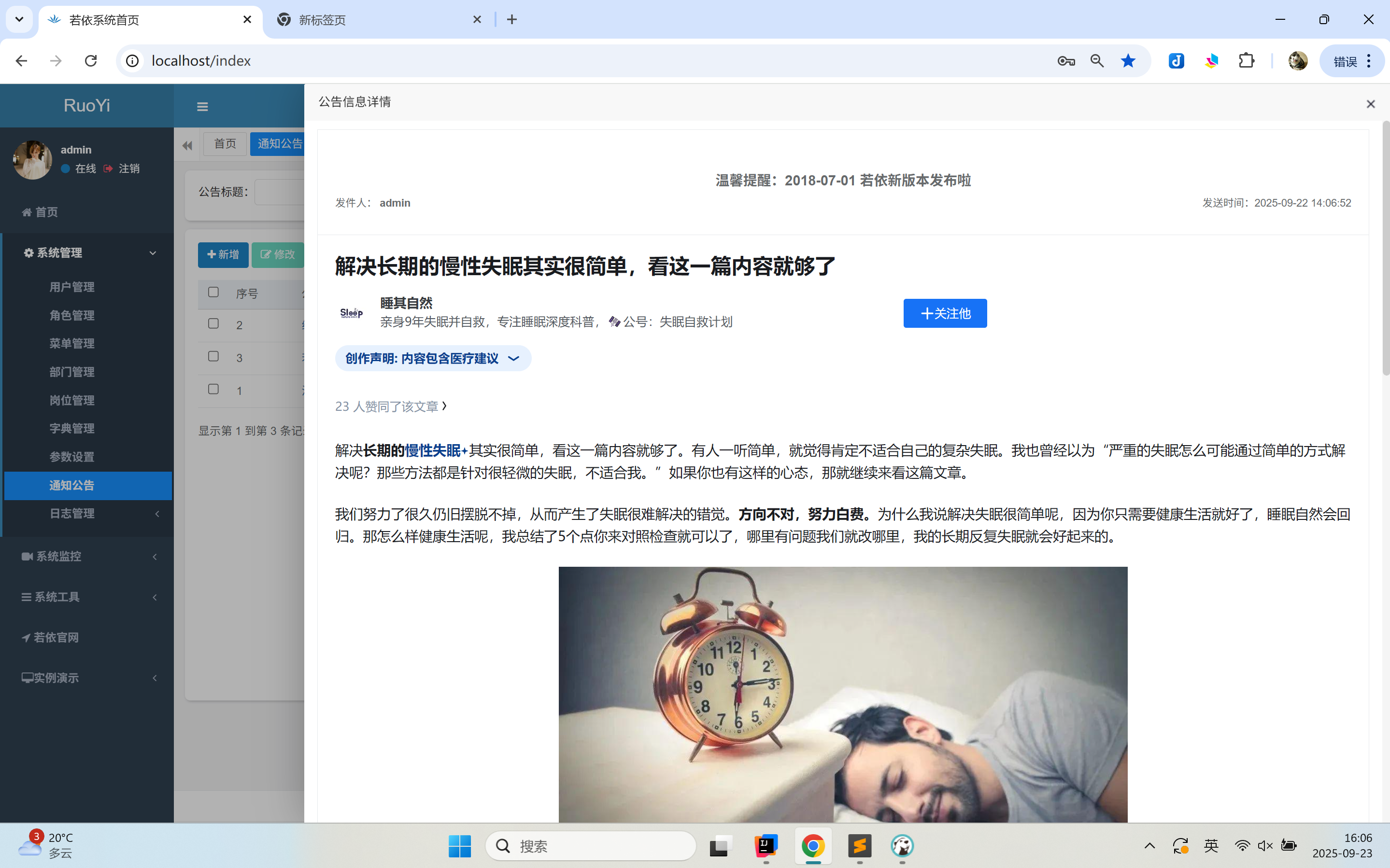Viewport: 1390px width, 868px height.
Task: Click the hamburger menu toggle icon
Action: point(202,107)
